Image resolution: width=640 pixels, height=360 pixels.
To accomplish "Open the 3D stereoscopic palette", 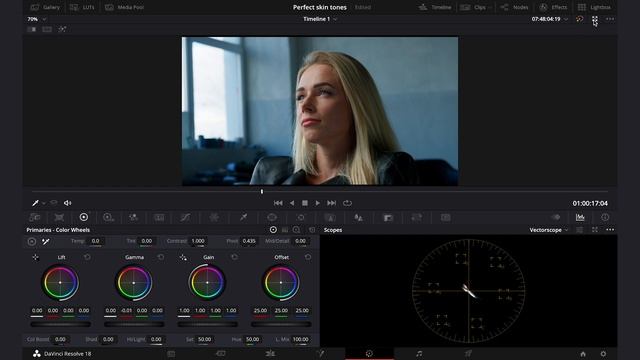I will [446, 218].
